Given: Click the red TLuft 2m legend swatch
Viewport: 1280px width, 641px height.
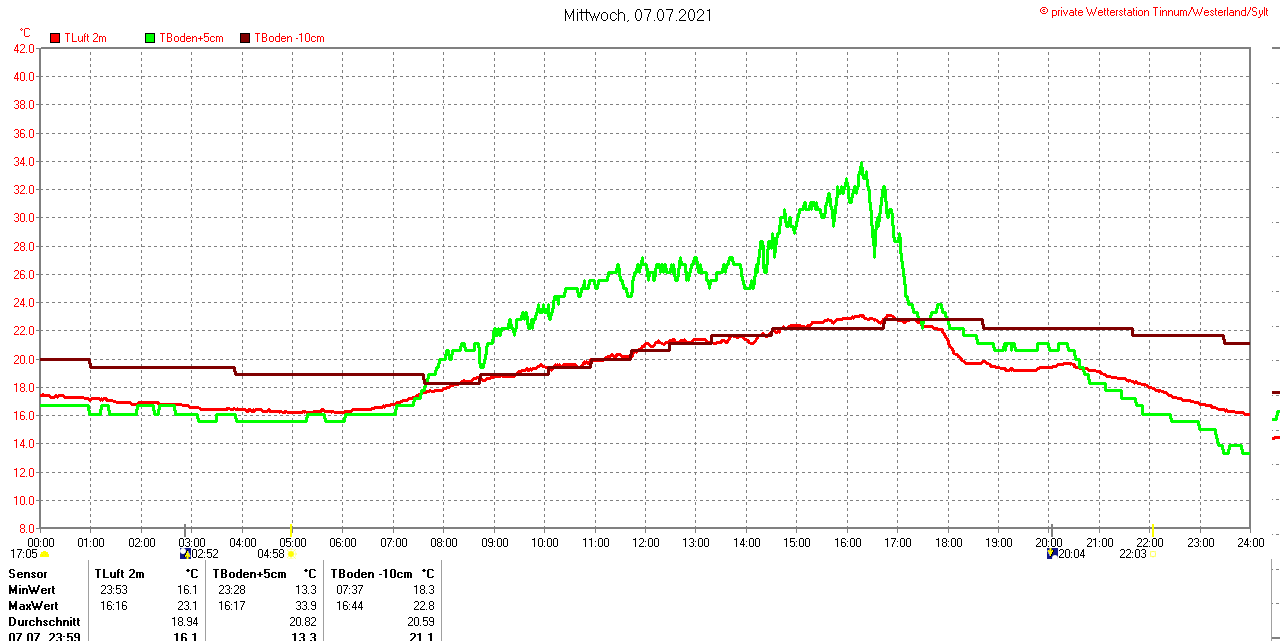Looking at the screenshot, I should tap(55, 38).
